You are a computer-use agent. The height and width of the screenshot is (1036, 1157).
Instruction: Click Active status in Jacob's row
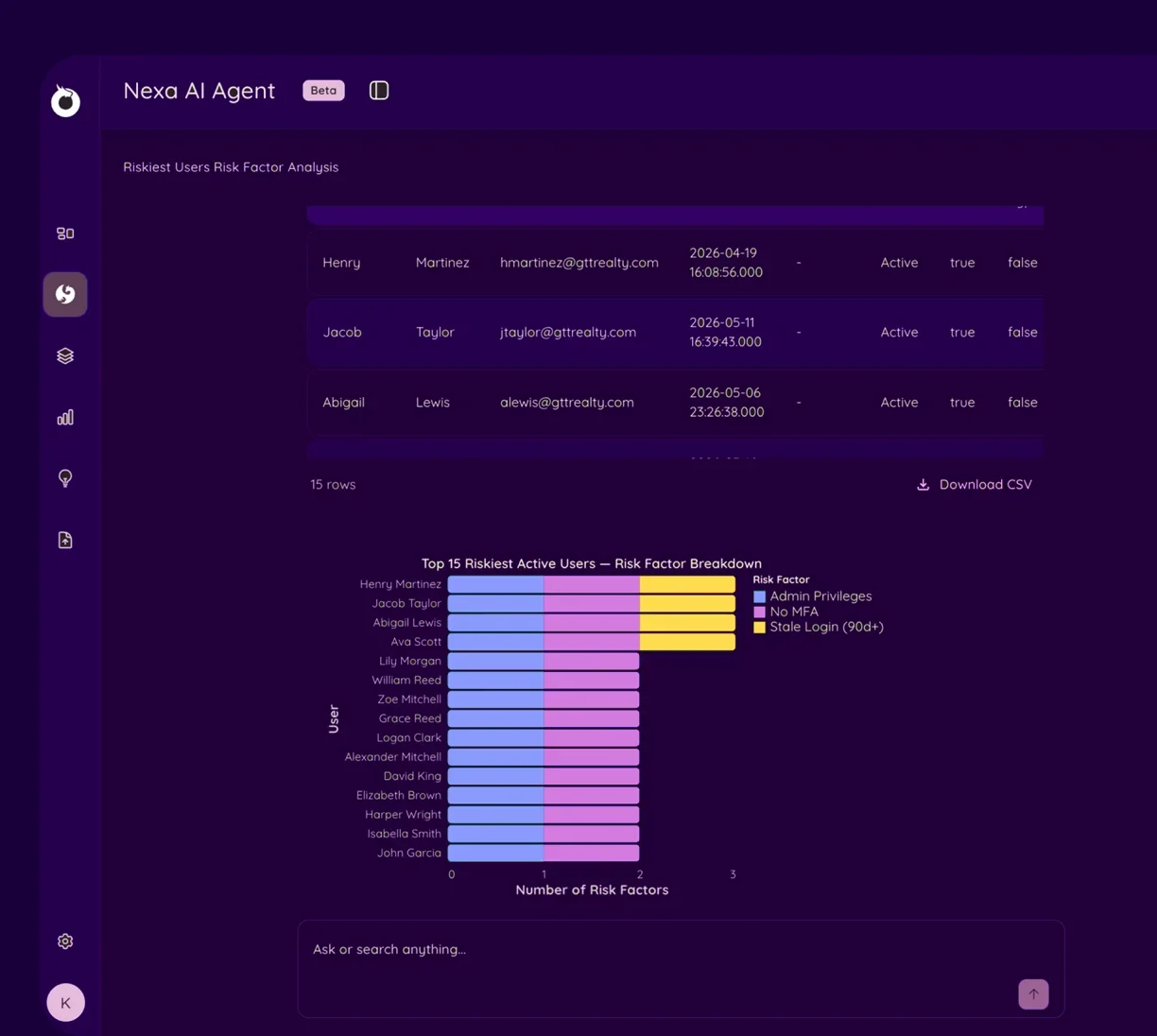[x=899, y=333]
